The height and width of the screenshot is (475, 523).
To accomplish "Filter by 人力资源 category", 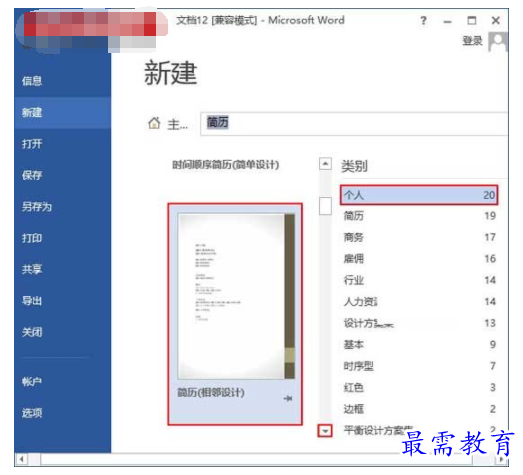I will [419, 302].
